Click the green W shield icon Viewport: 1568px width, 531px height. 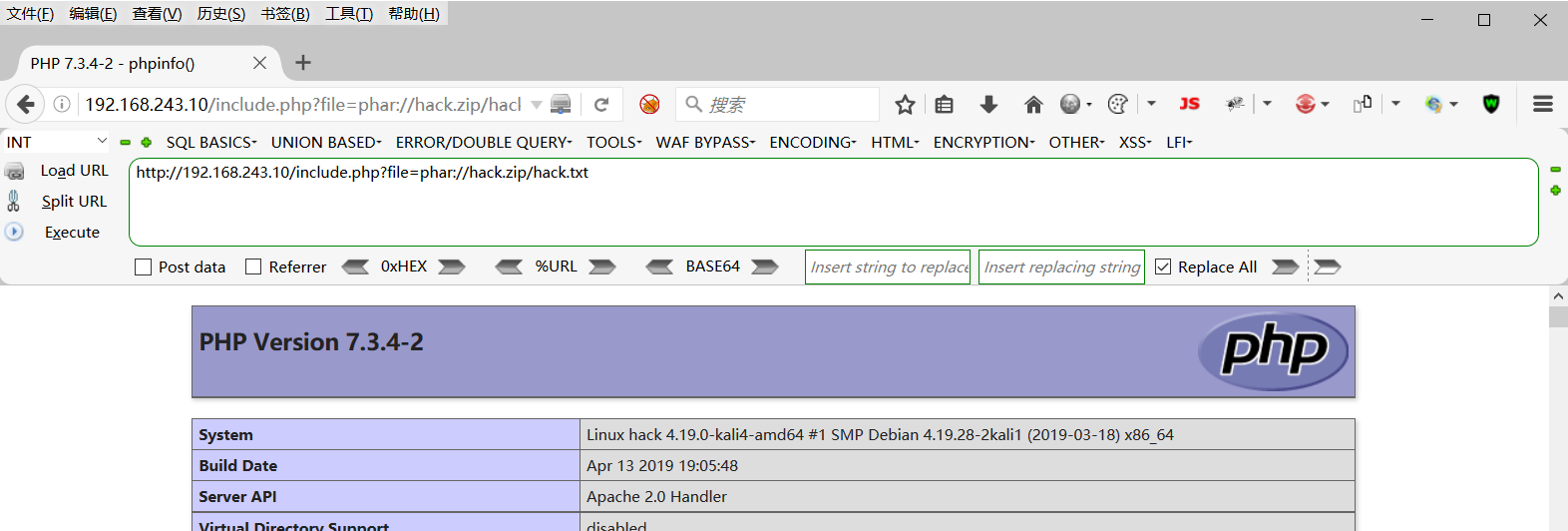[1491, 104]
